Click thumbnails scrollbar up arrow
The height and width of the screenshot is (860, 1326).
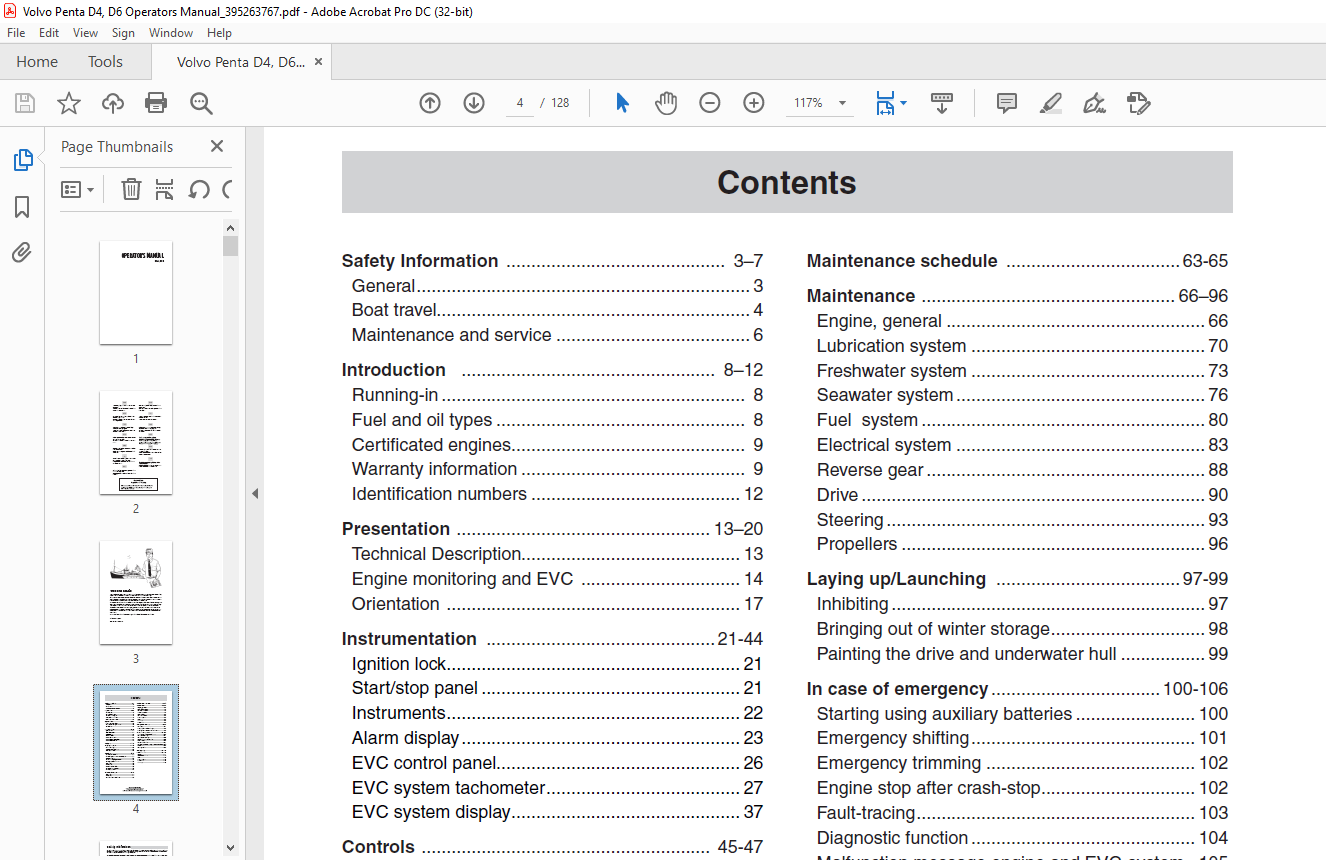click(x=231, y=227)
